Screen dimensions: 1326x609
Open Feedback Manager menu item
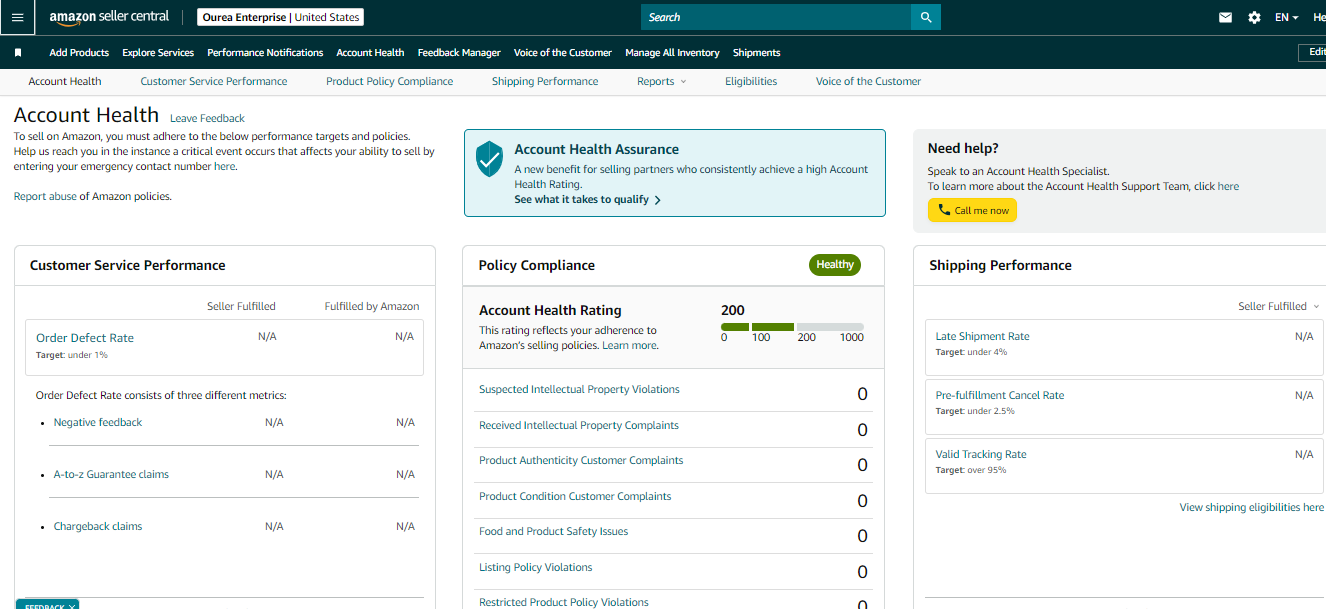(459, 52)
